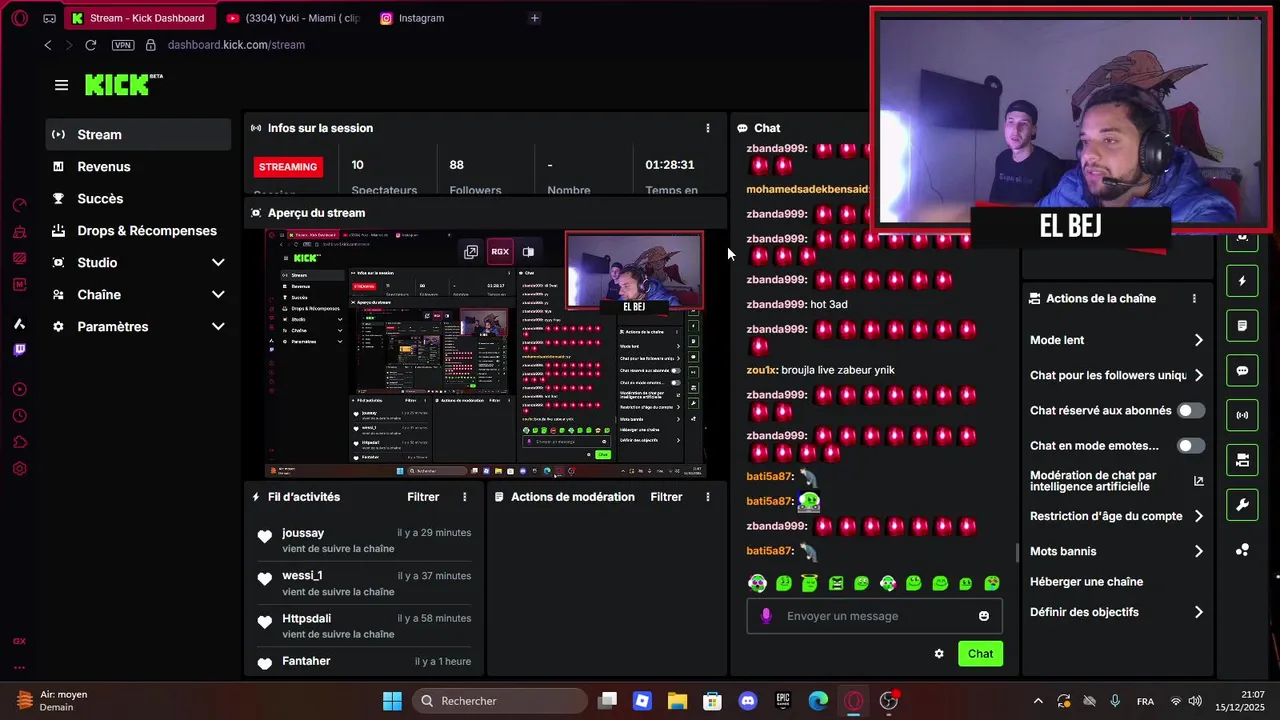Click the Envoyer un message field
This screenshot has width=1280, height=720.
(874, 616)
